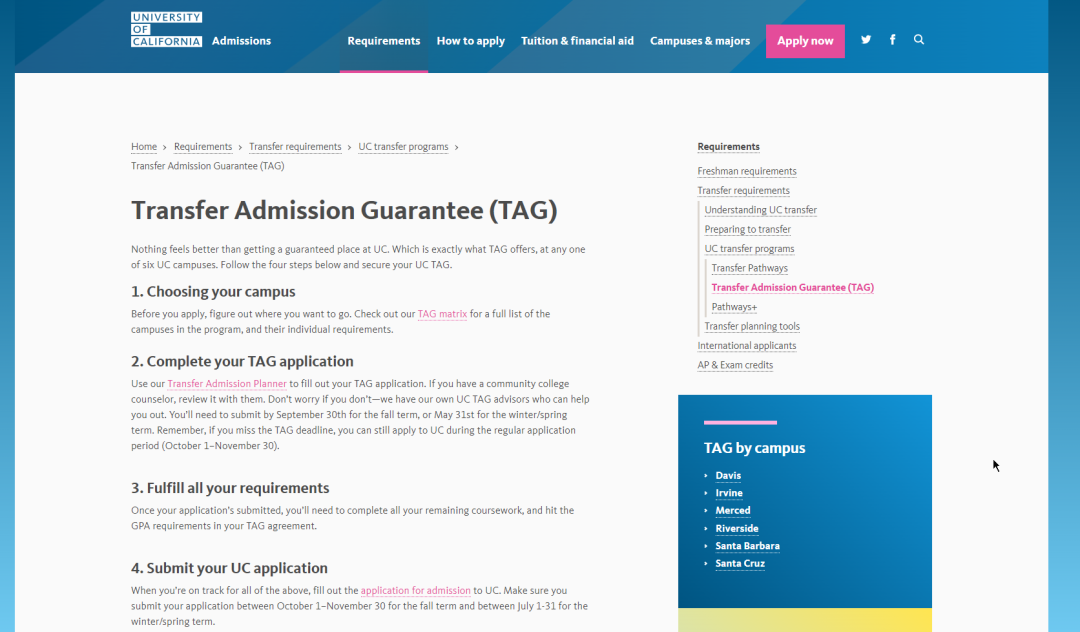Click the TAG by campus heading
This screenshot has height=632, width=1080.
coord(754,448)
